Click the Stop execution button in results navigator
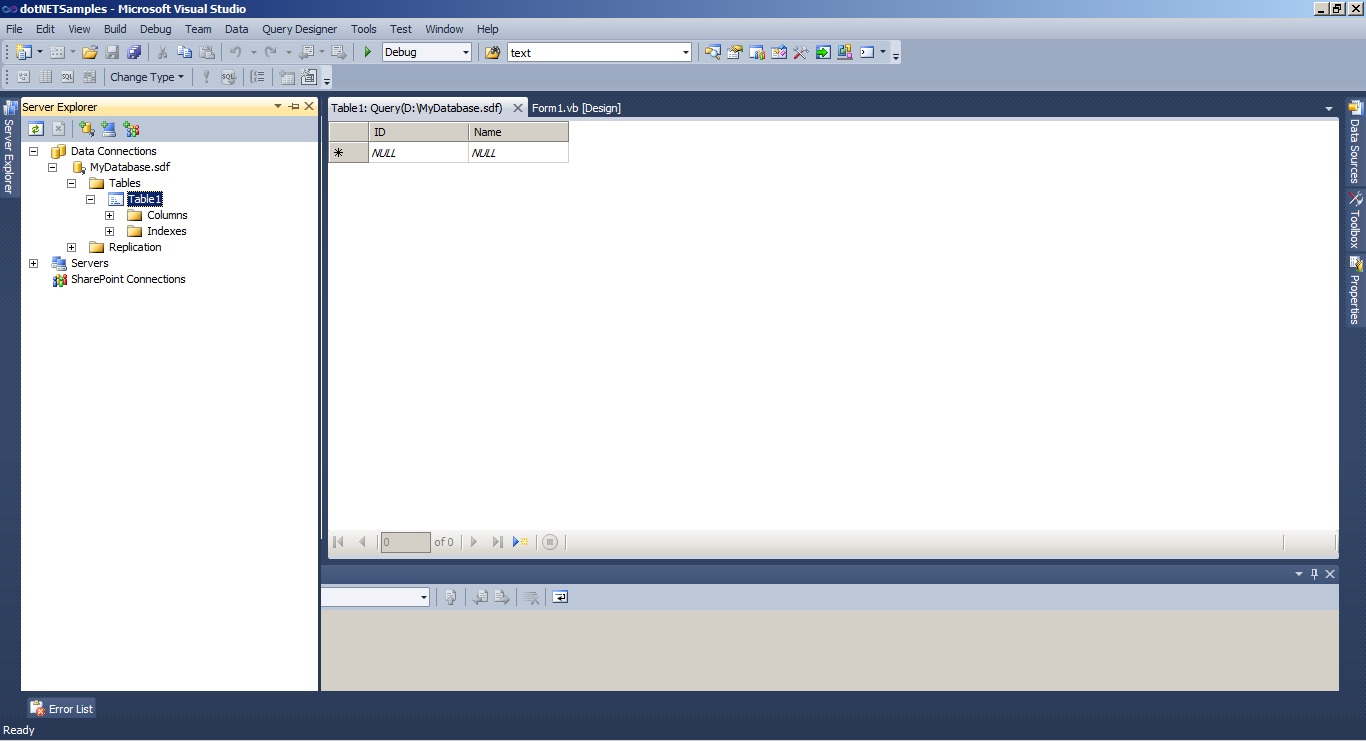Screen dimensions: 1366x742 pos(550,541)
